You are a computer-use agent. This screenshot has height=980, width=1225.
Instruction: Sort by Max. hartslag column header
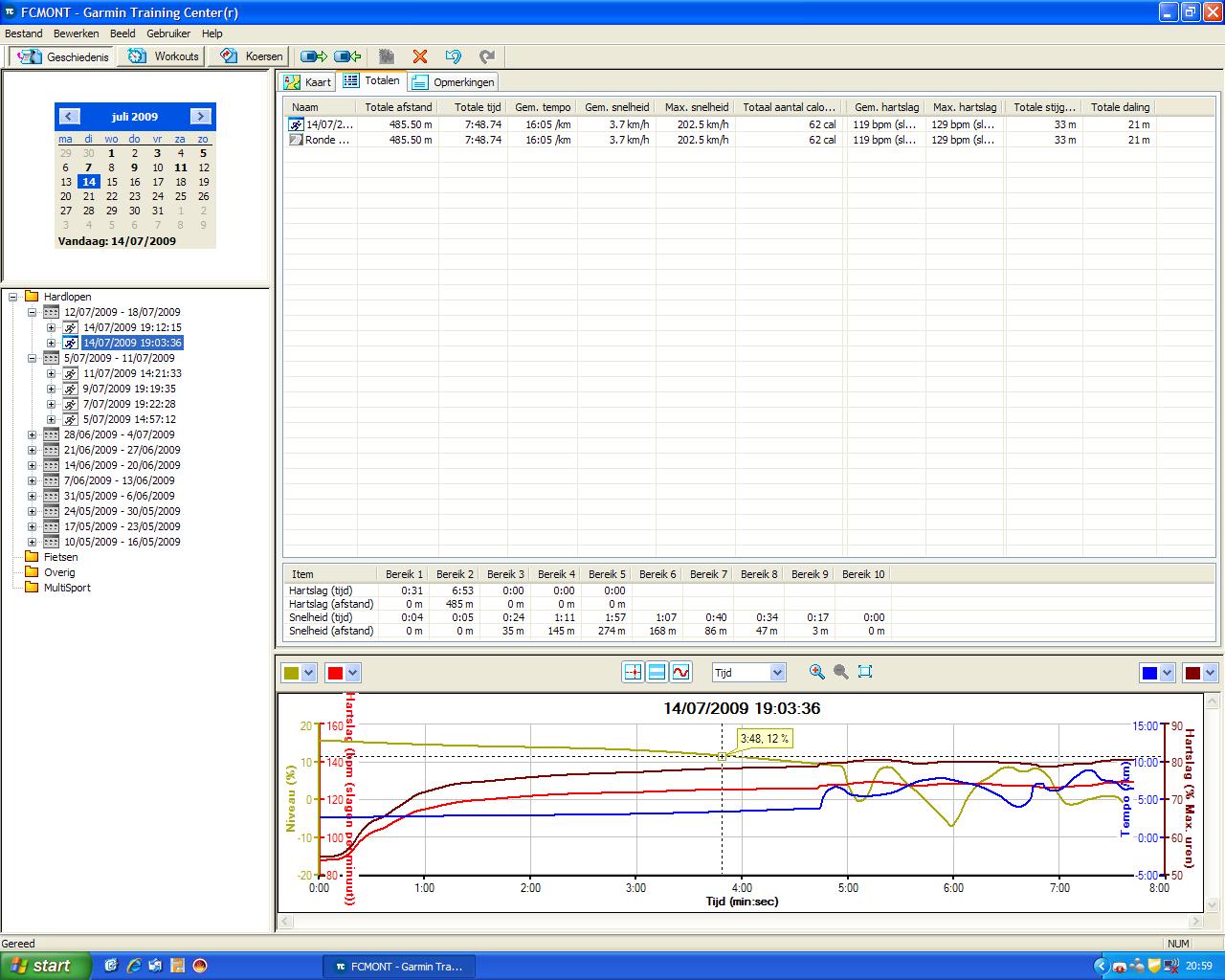coord(965,107)
